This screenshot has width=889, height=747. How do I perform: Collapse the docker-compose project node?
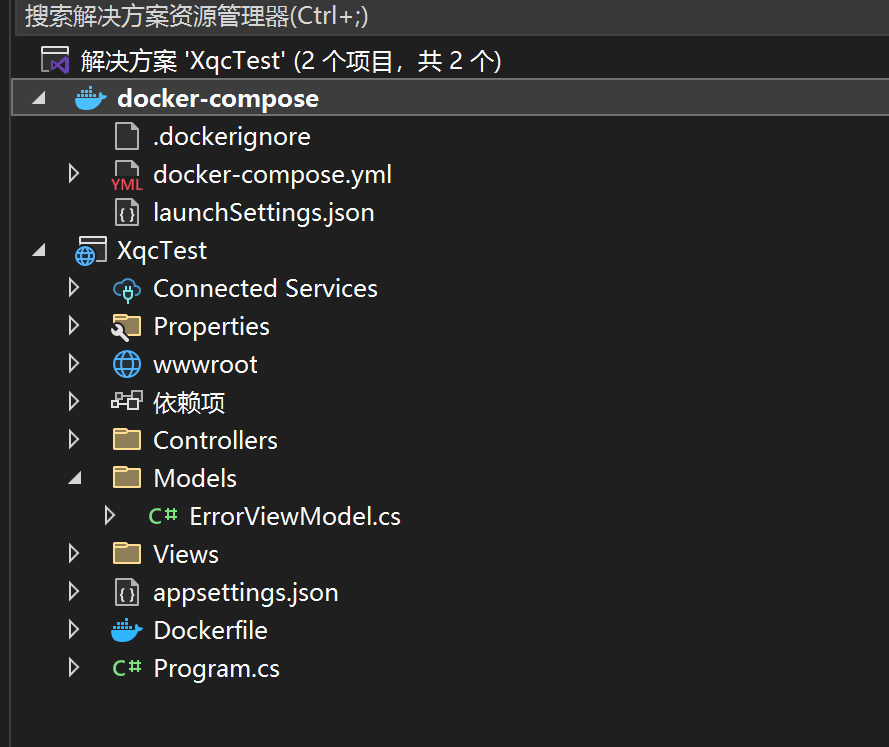(39, 99)
